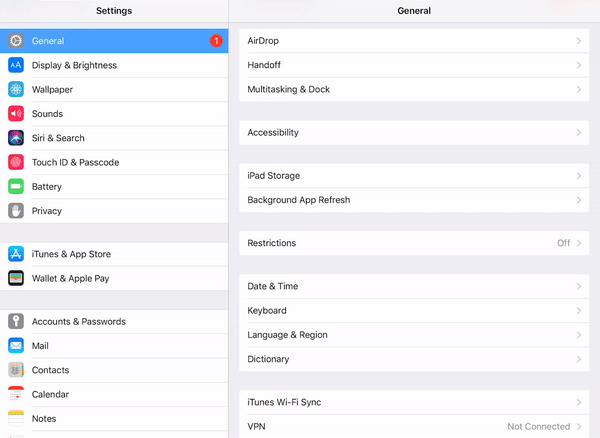This screenshot has width=600, height=438.
Task: Click the Notes icon
Action: click(16, 419)
